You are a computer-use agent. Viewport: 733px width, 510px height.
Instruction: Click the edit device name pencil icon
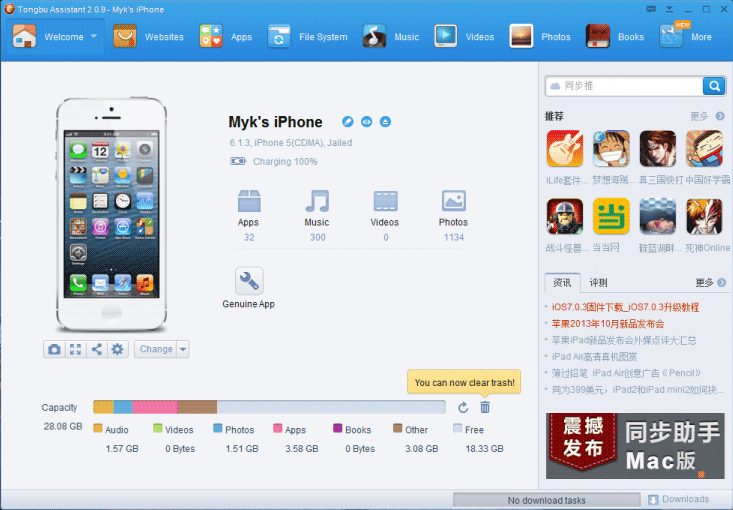coord(347,122)
